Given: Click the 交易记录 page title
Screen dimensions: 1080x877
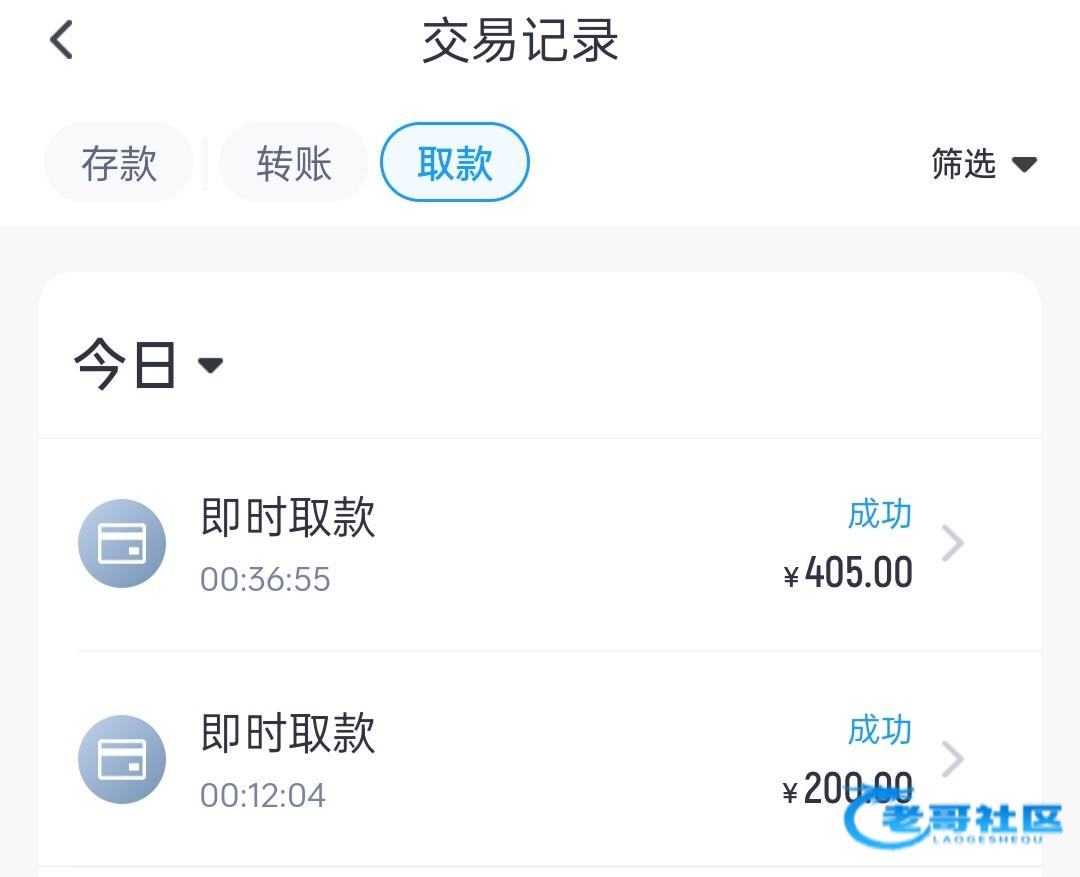Looking at the screenshot, I should coord(520,42).
